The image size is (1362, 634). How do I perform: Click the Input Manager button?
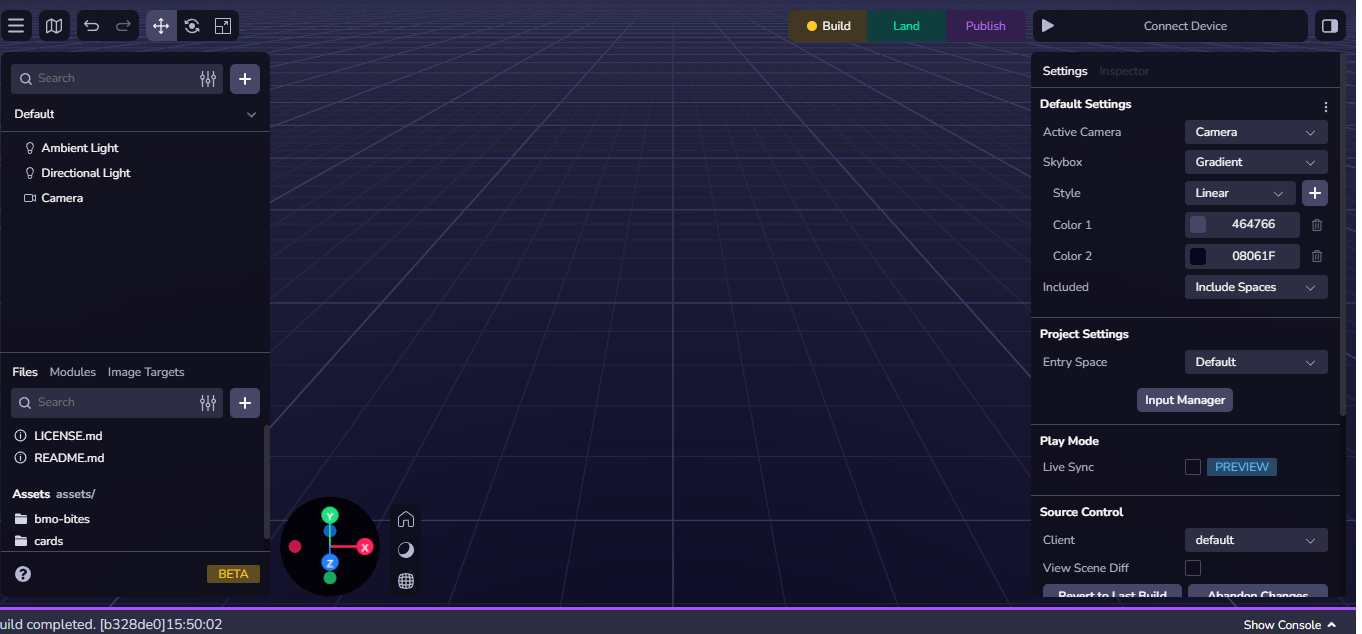coord(1185,400)
